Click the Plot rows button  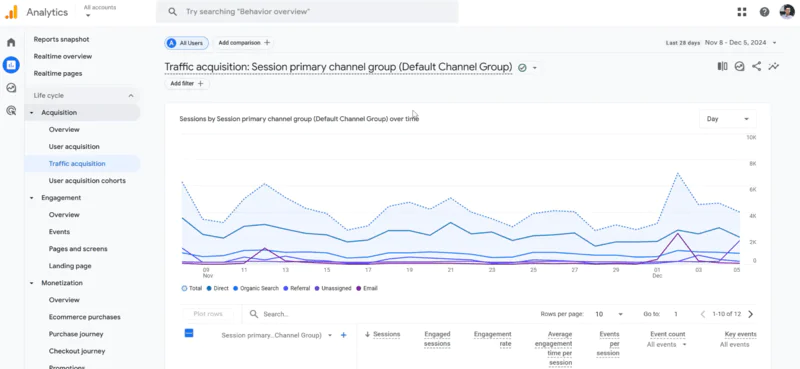point(208,314)
